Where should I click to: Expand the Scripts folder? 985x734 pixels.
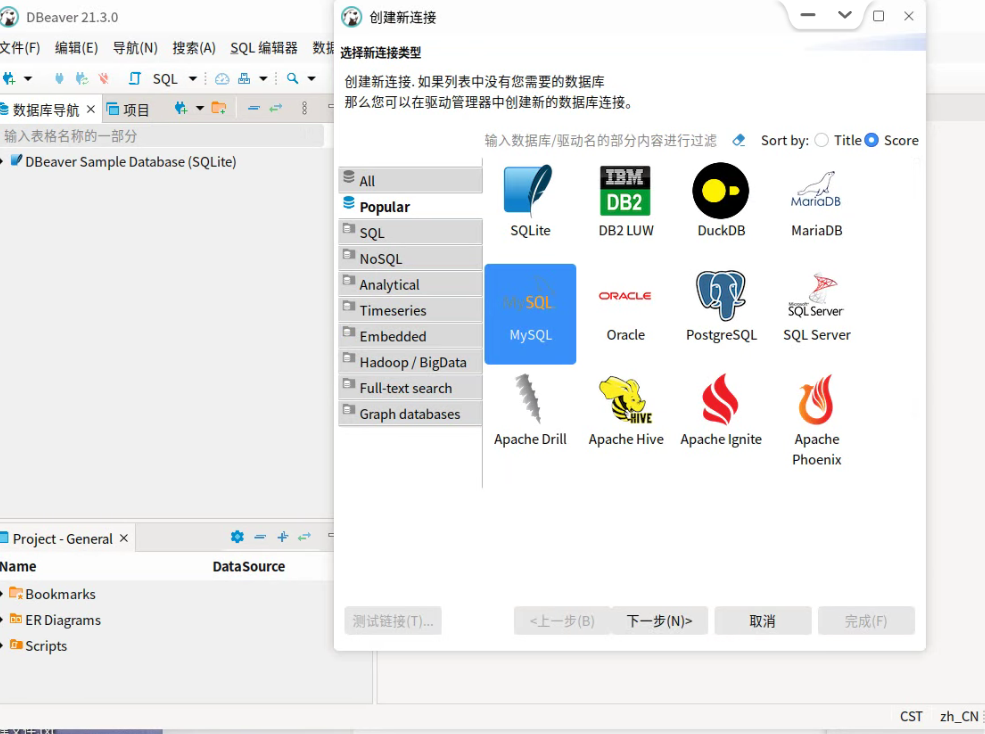tap(2, 645)
